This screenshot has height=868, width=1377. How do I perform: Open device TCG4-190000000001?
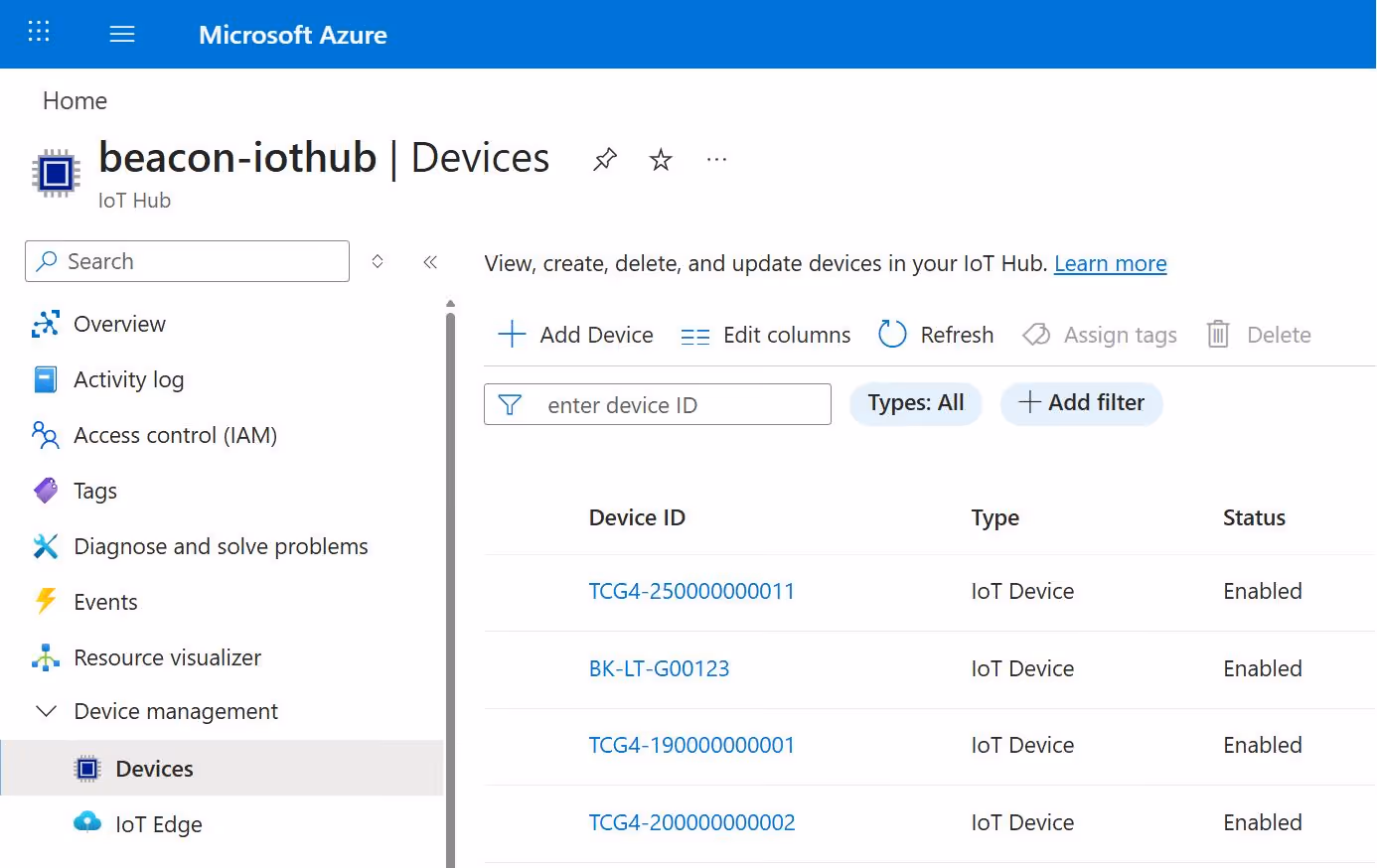[691, 746]
